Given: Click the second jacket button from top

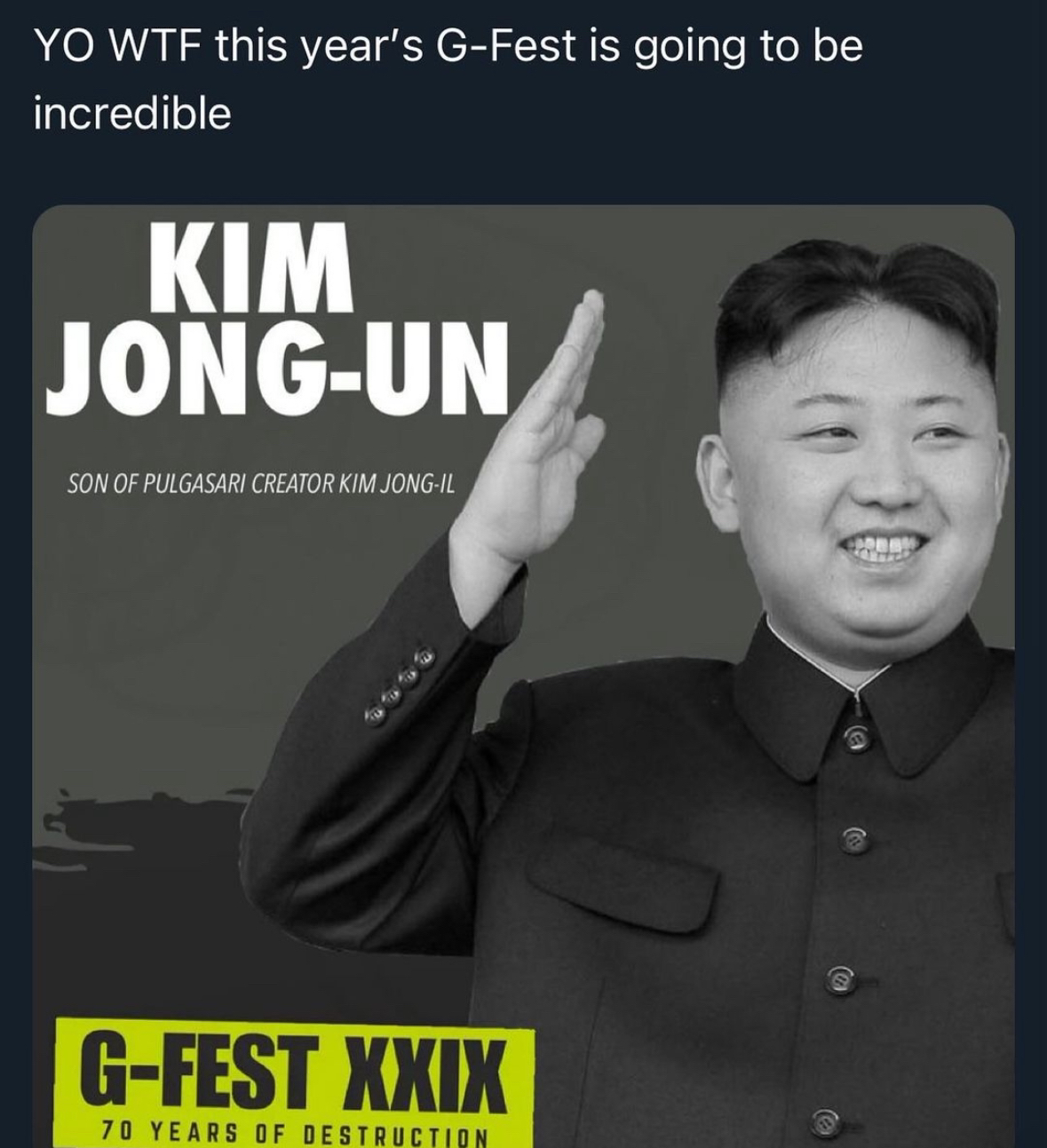Looking at the screenshot, I should pos(854,837).
